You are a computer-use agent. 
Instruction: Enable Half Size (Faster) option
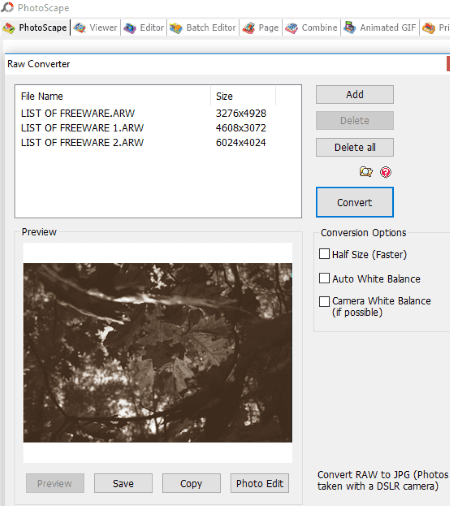pos(324,254)
